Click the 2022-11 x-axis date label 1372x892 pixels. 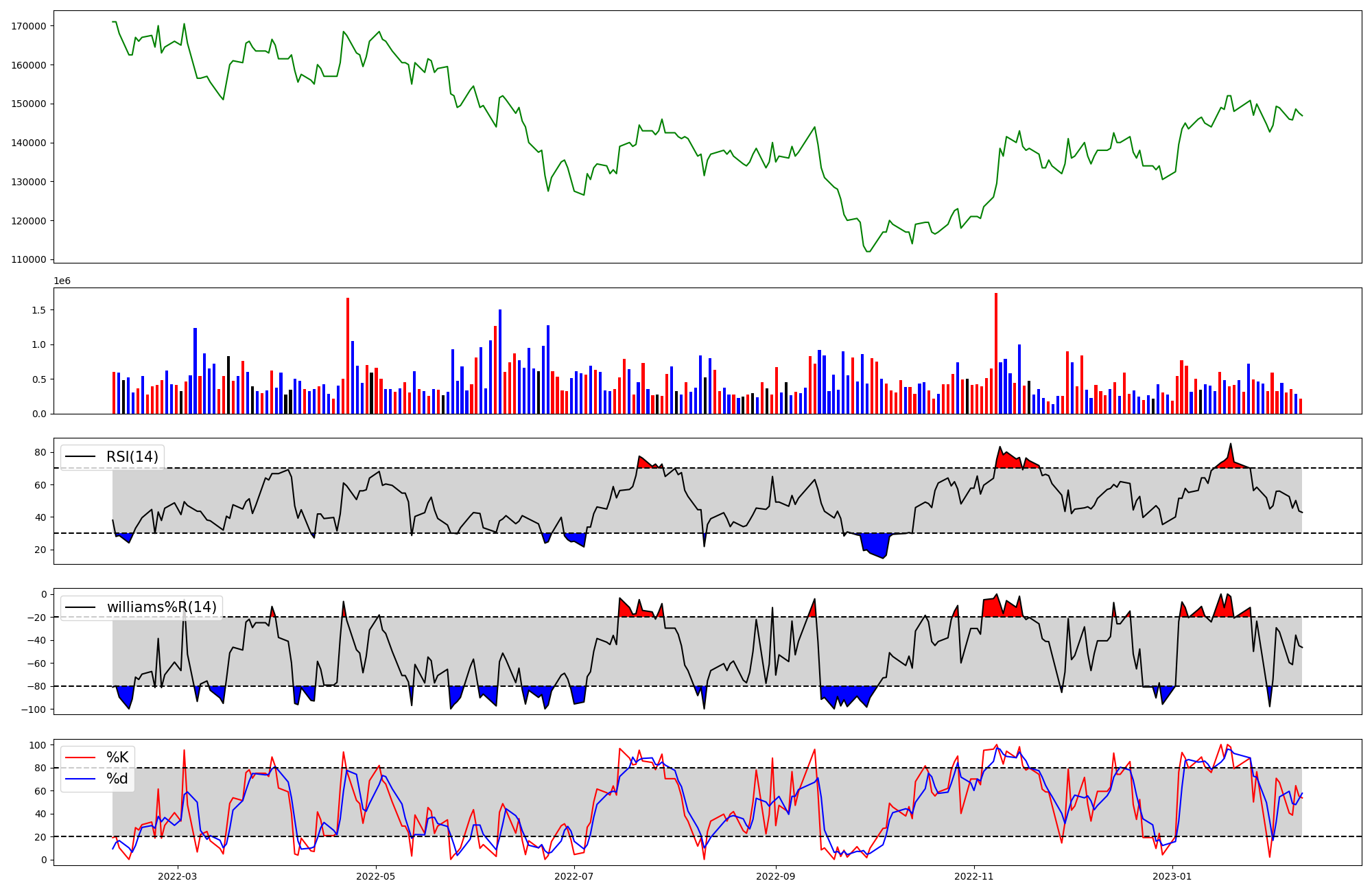click(973, 876)
